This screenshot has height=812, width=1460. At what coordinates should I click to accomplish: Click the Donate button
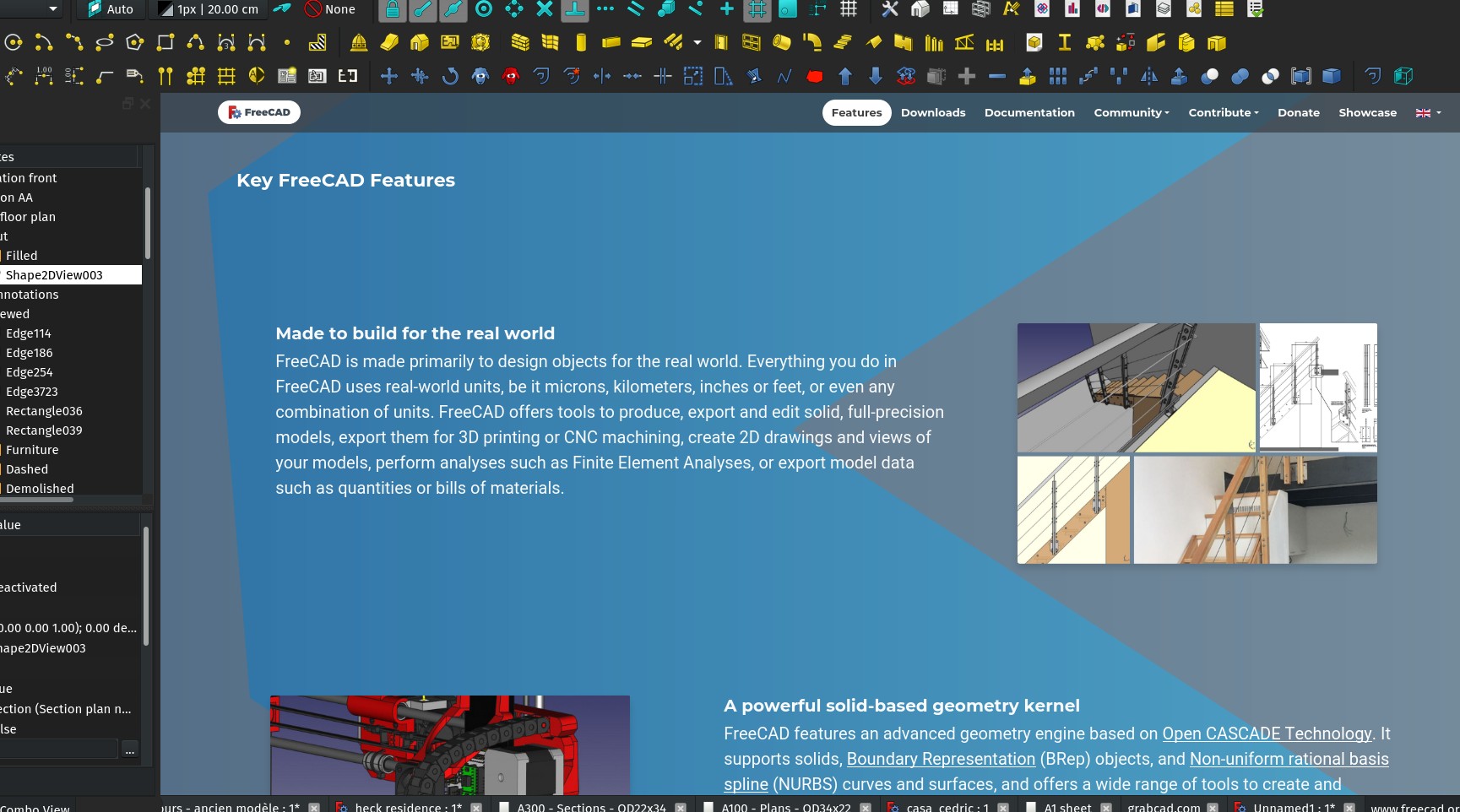[x=1298, y=112]
